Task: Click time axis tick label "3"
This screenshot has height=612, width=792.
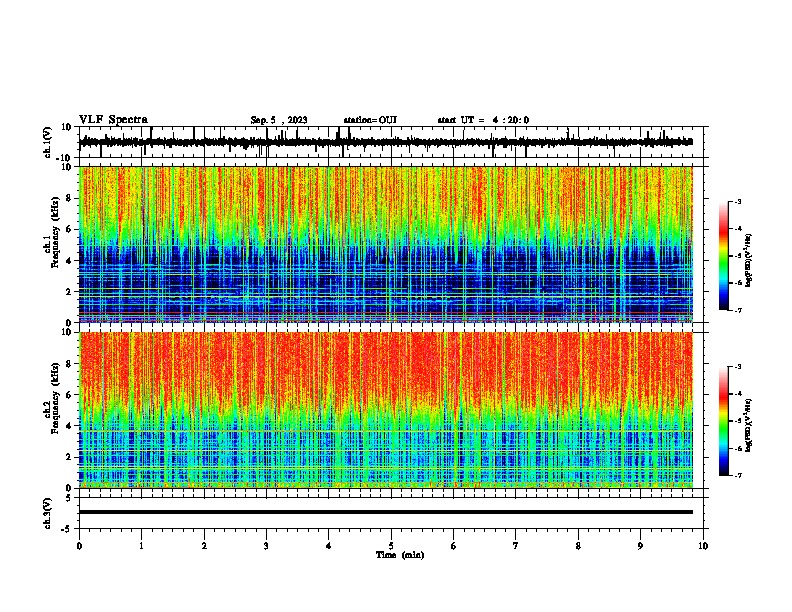Action: 266,546
